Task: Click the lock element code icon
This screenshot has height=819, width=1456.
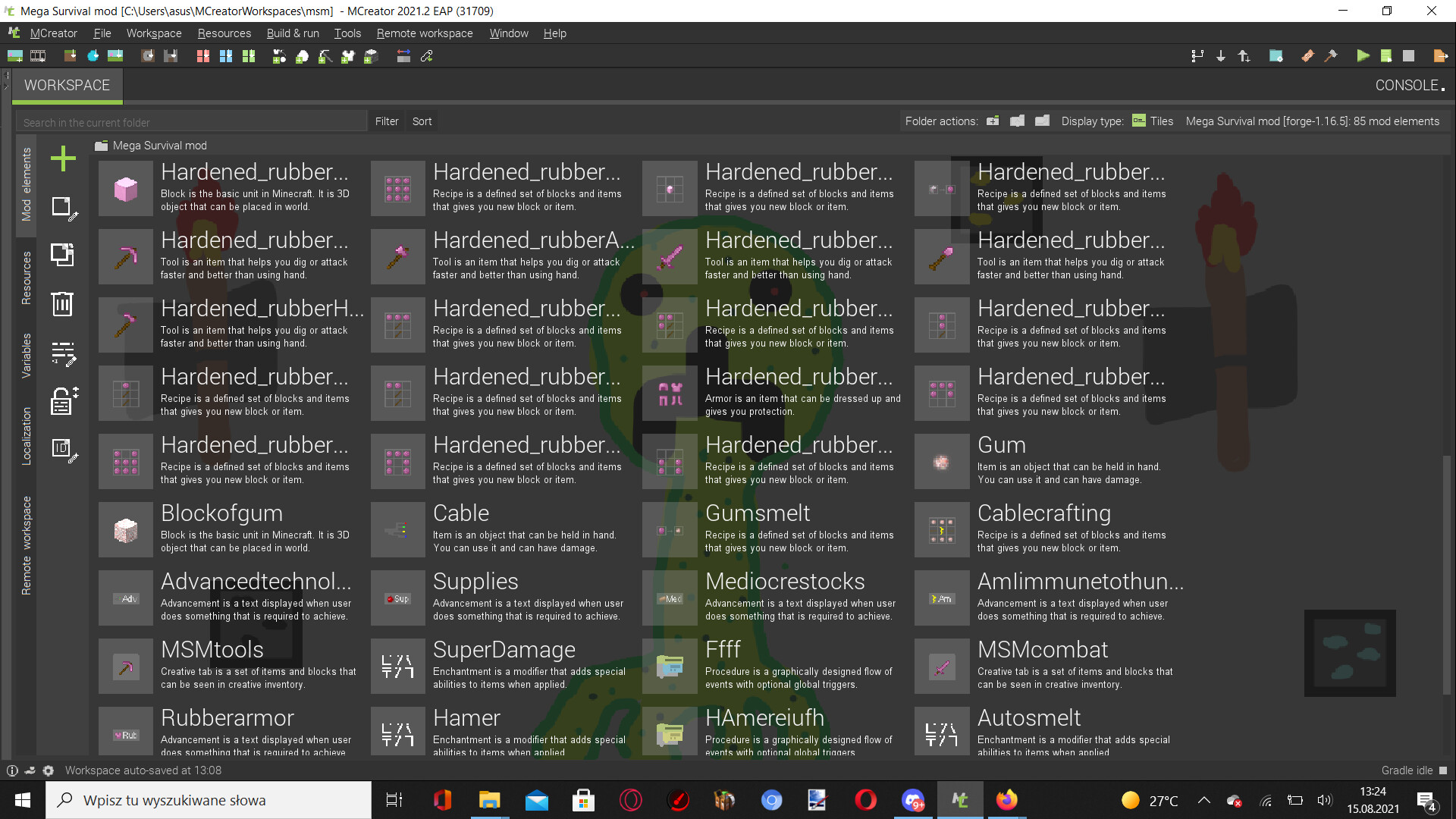Action: coord(63,401)
